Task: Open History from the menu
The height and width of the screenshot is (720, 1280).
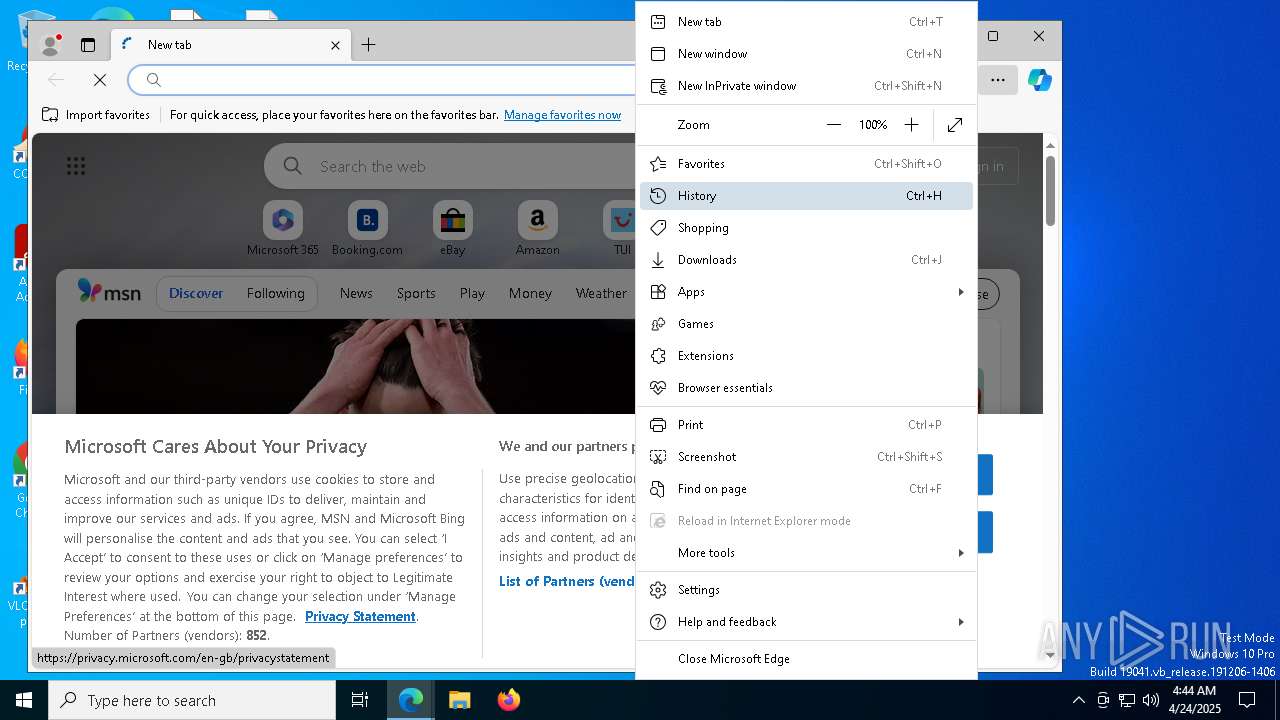Action: tap(806, 196)
